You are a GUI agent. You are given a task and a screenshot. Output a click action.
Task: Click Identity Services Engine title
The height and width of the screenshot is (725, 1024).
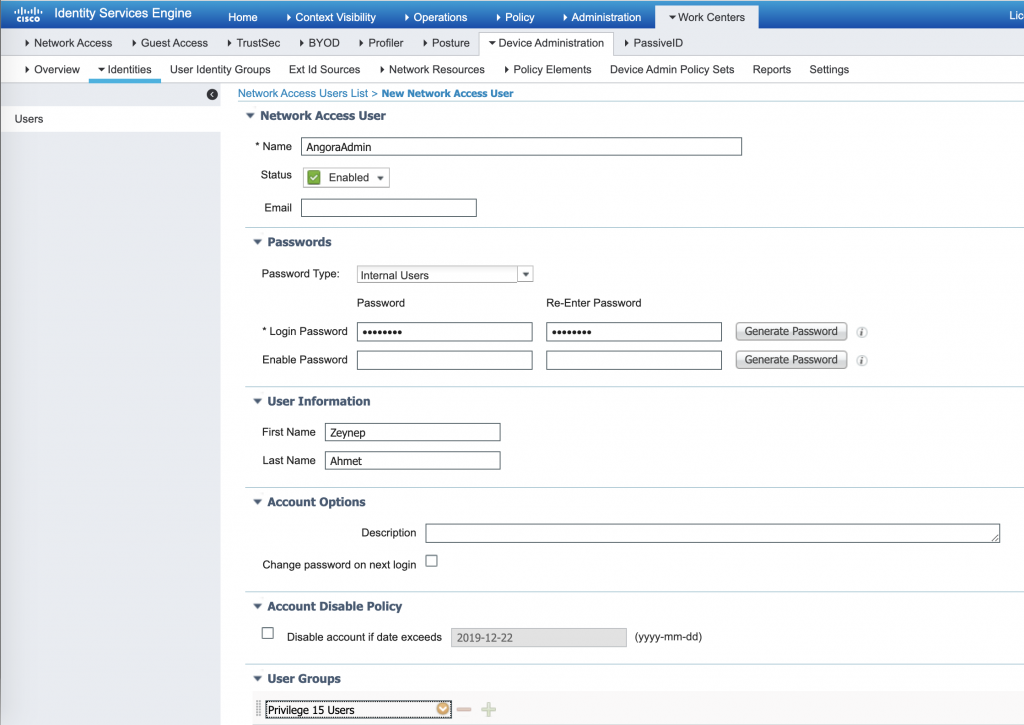coord(123,14)
